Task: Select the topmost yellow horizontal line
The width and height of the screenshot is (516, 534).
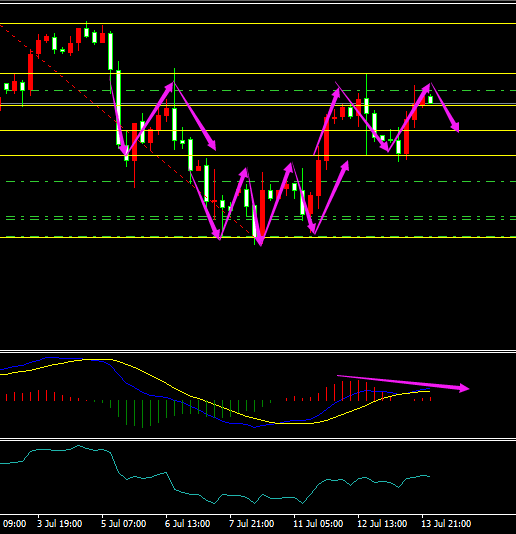Action: point(258,23)
